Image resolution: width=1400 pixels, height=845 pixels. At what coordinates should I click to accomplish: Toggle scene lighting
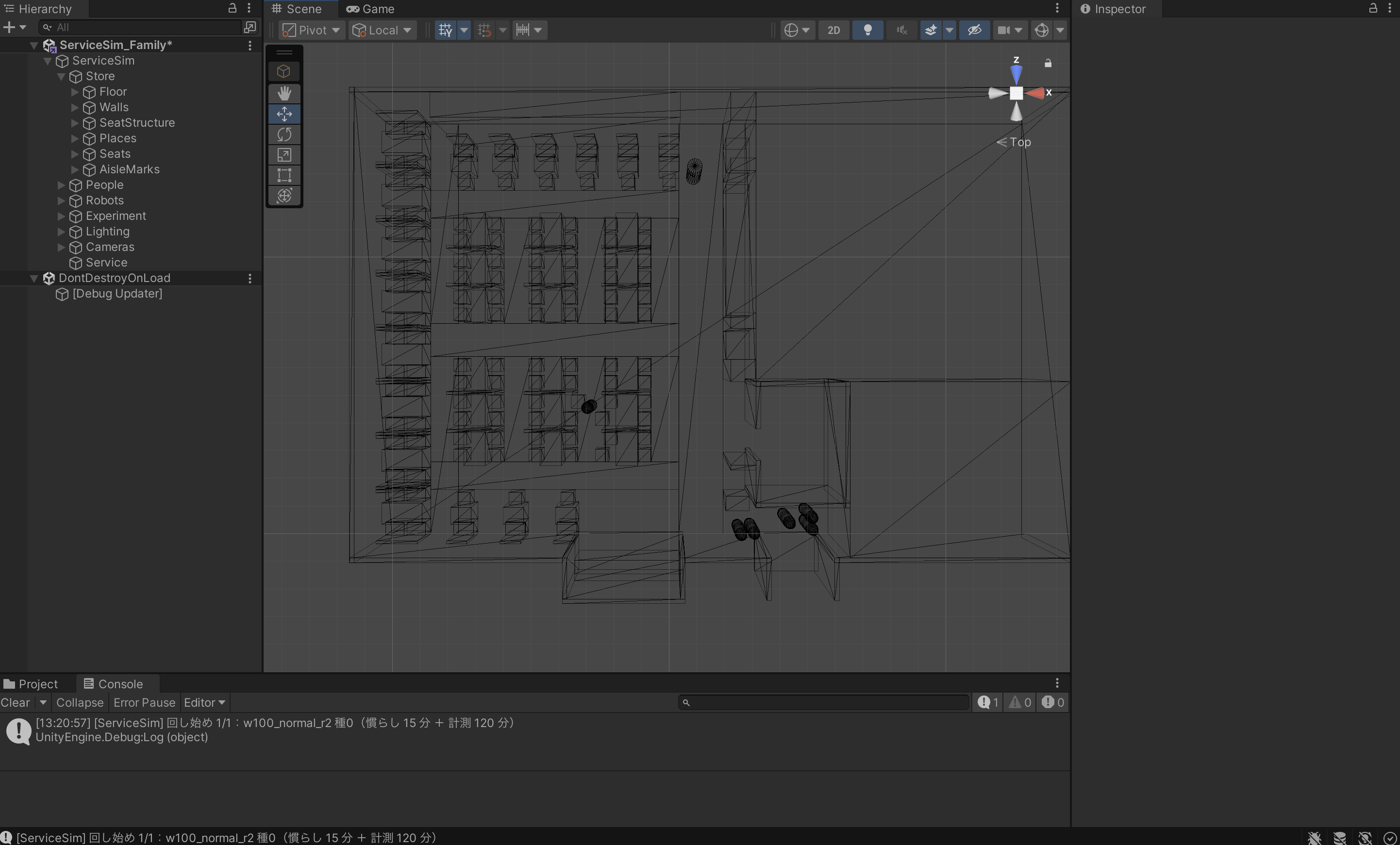pos(867,30)
